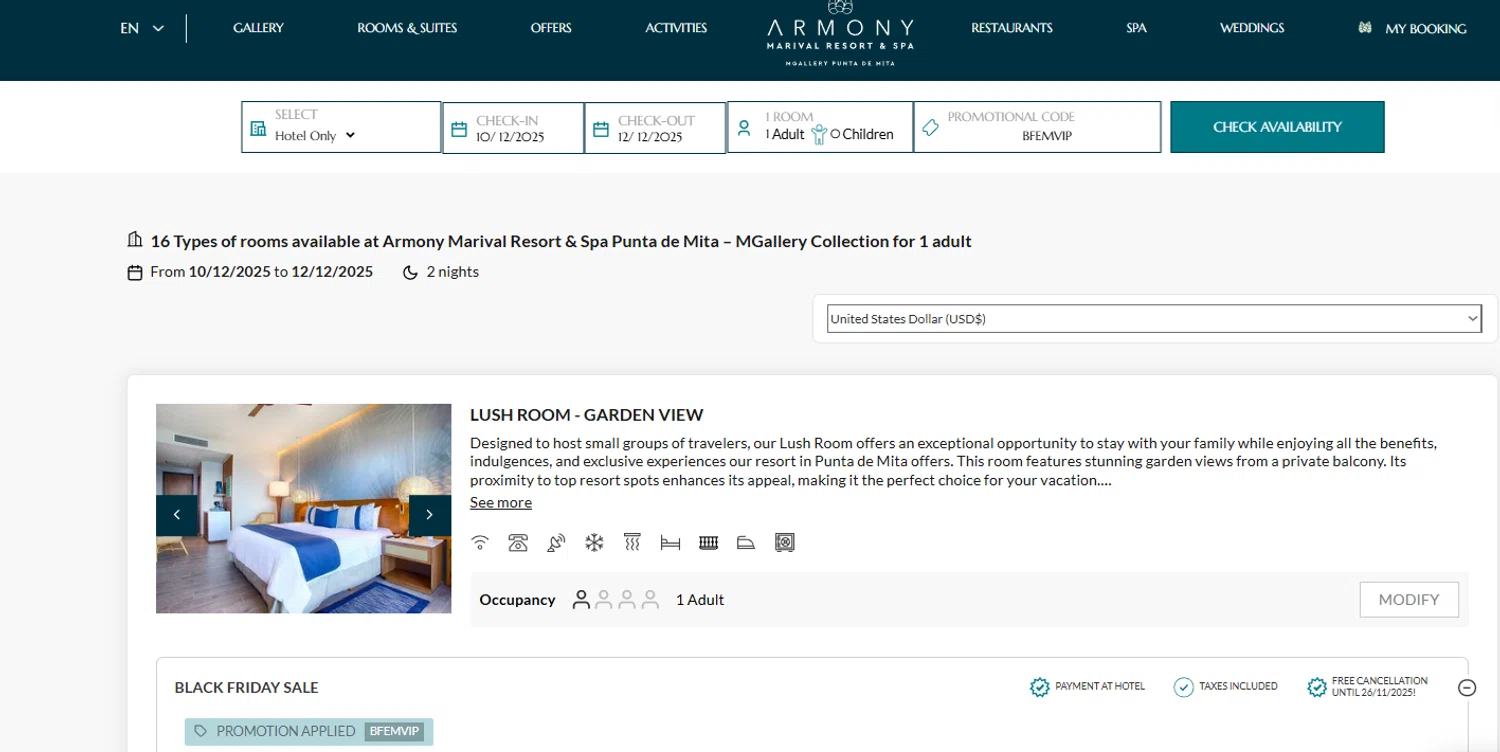Click the Check-out date field
The width and height of the screenshot is (1500, 752).
[x=655, y=128]
